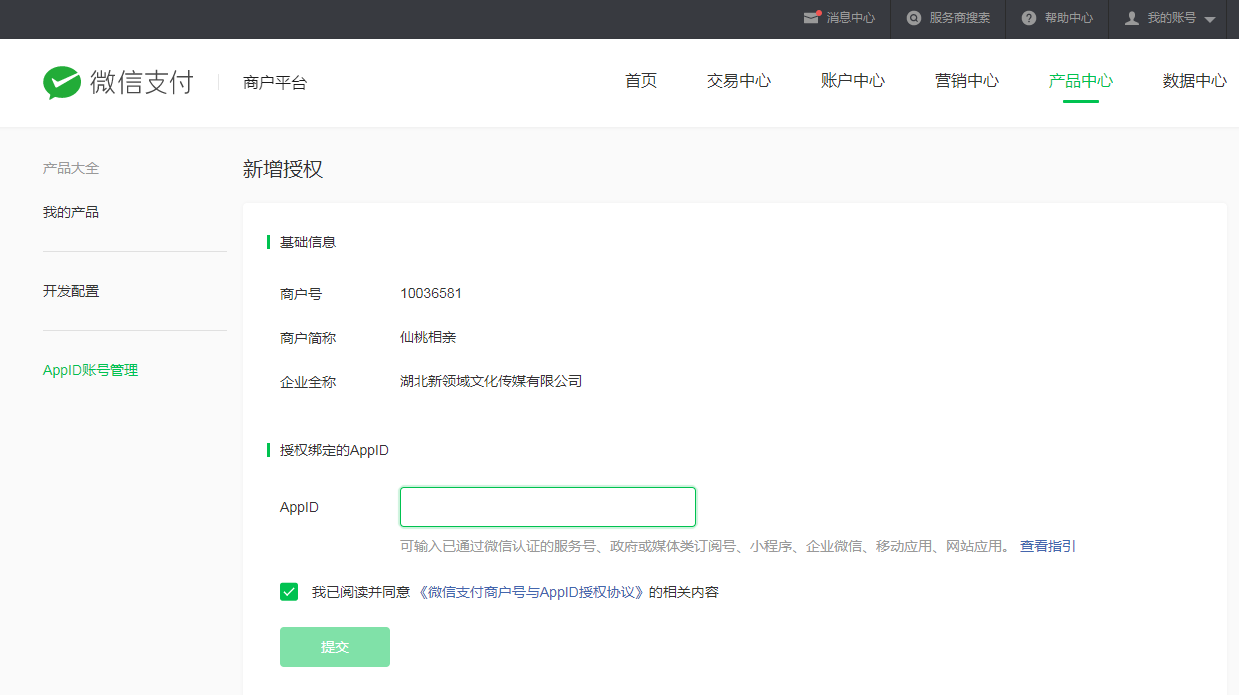Image resolution: width=1239 pixels, height=695 pixels.
Task: Open 微信支付商户号与AppID授权协议 link
Action: point(530,592)
